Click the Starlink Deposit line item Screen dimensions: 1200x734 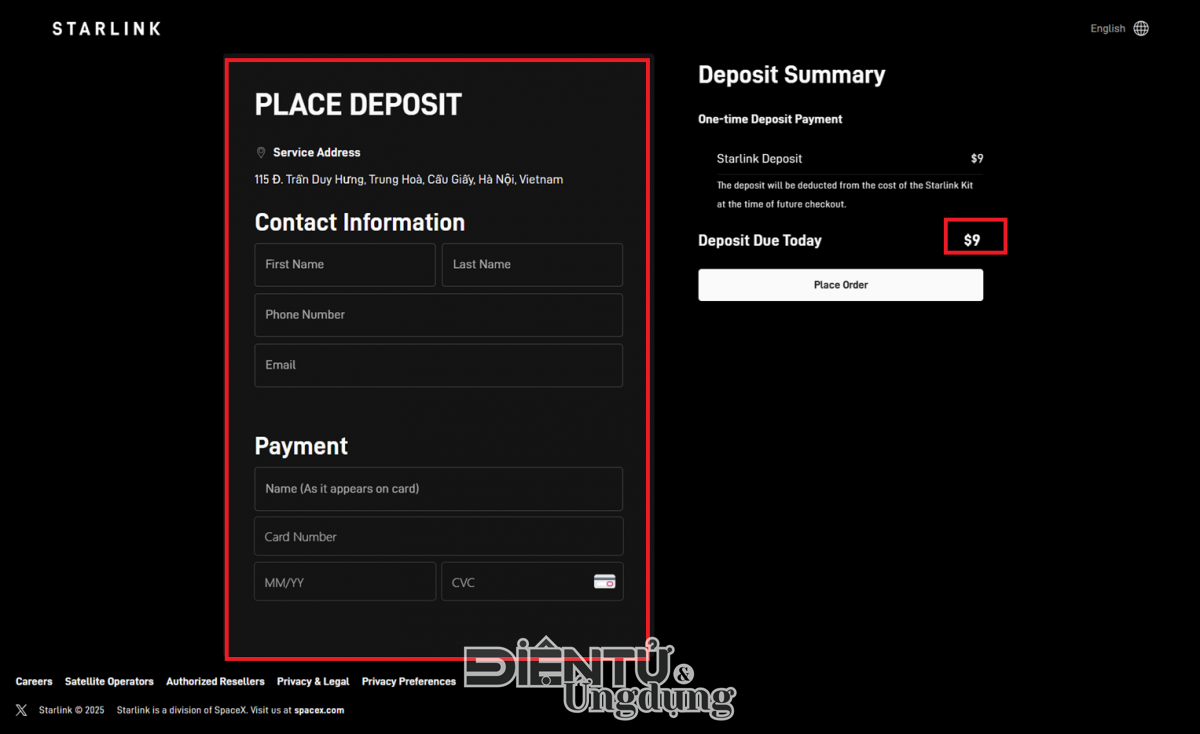click(850, 159)
